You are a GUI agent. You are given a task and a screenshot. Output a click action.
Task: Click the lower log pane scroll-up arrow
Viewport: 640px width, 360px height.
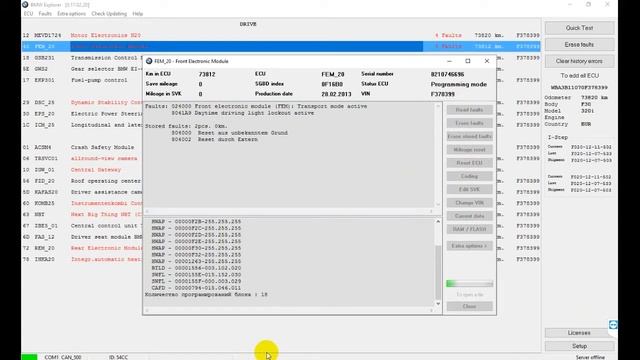(438, 222)
